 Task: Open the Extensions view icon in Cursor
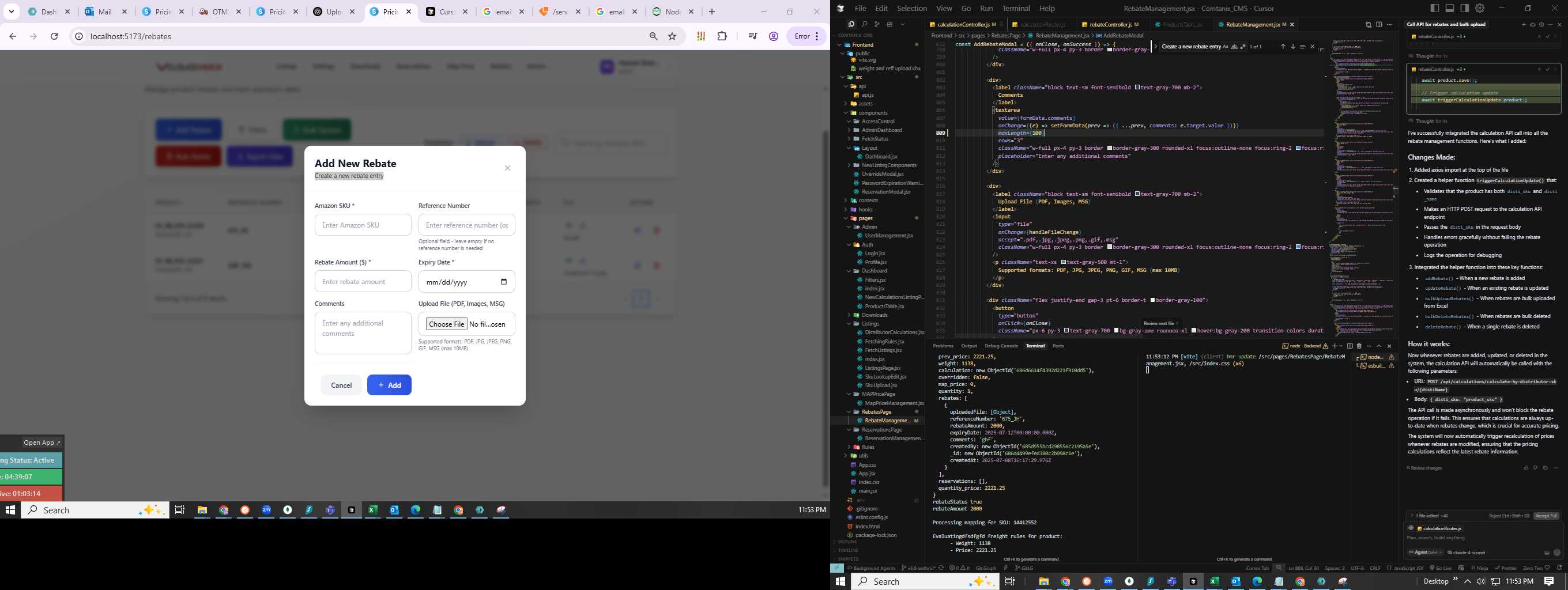889,24
